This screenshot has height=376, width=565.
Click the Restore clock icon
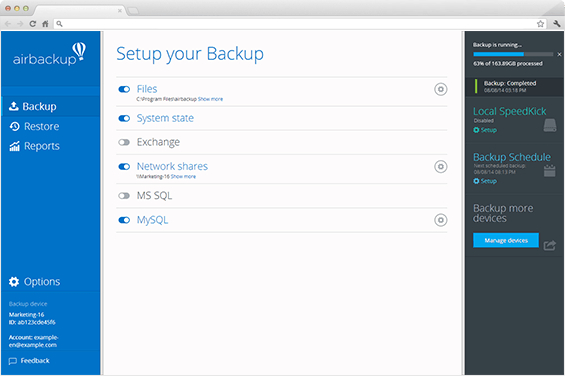click(14, 126)
